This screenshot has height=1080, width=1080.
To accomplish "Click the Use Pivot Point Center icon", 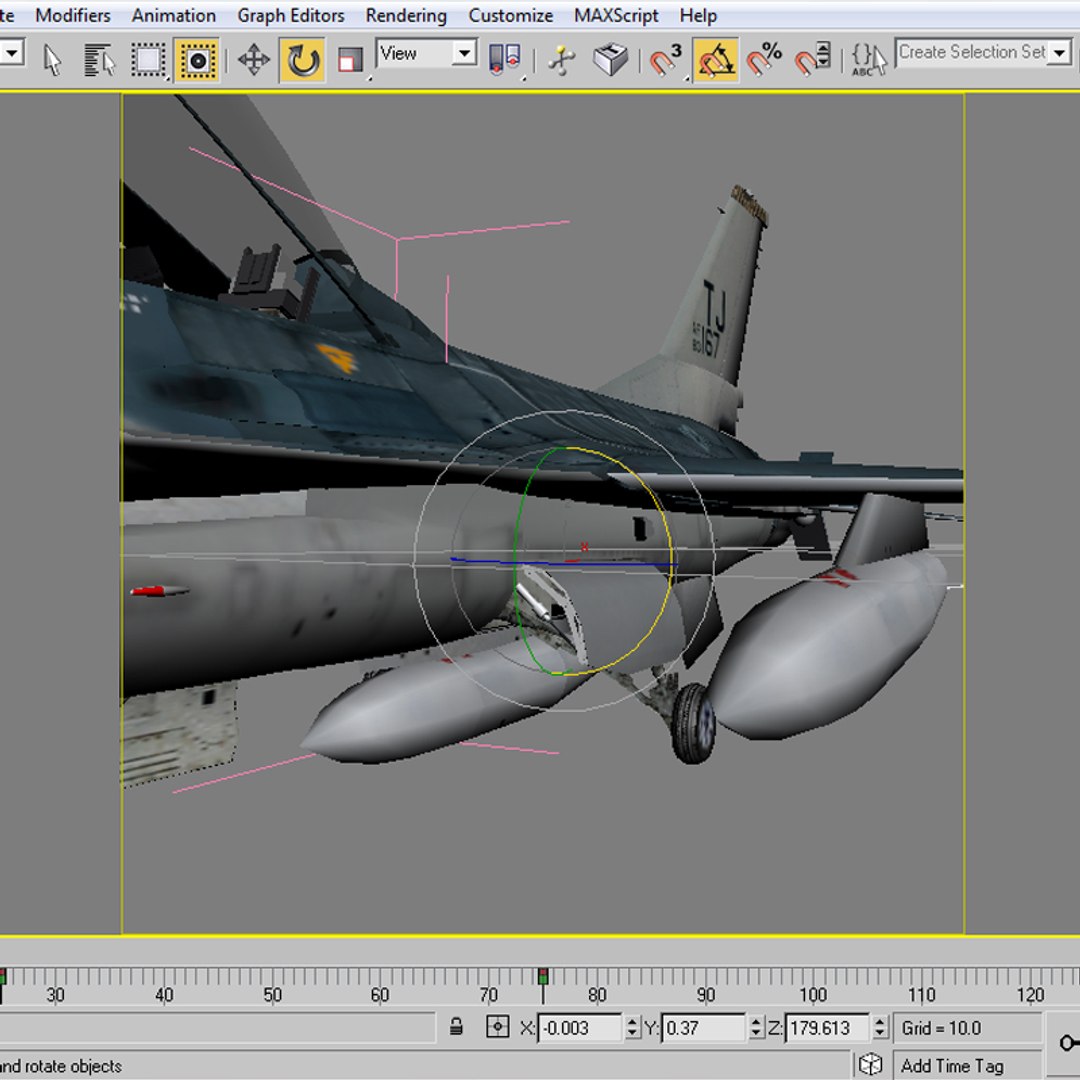I will coord(505,60).
